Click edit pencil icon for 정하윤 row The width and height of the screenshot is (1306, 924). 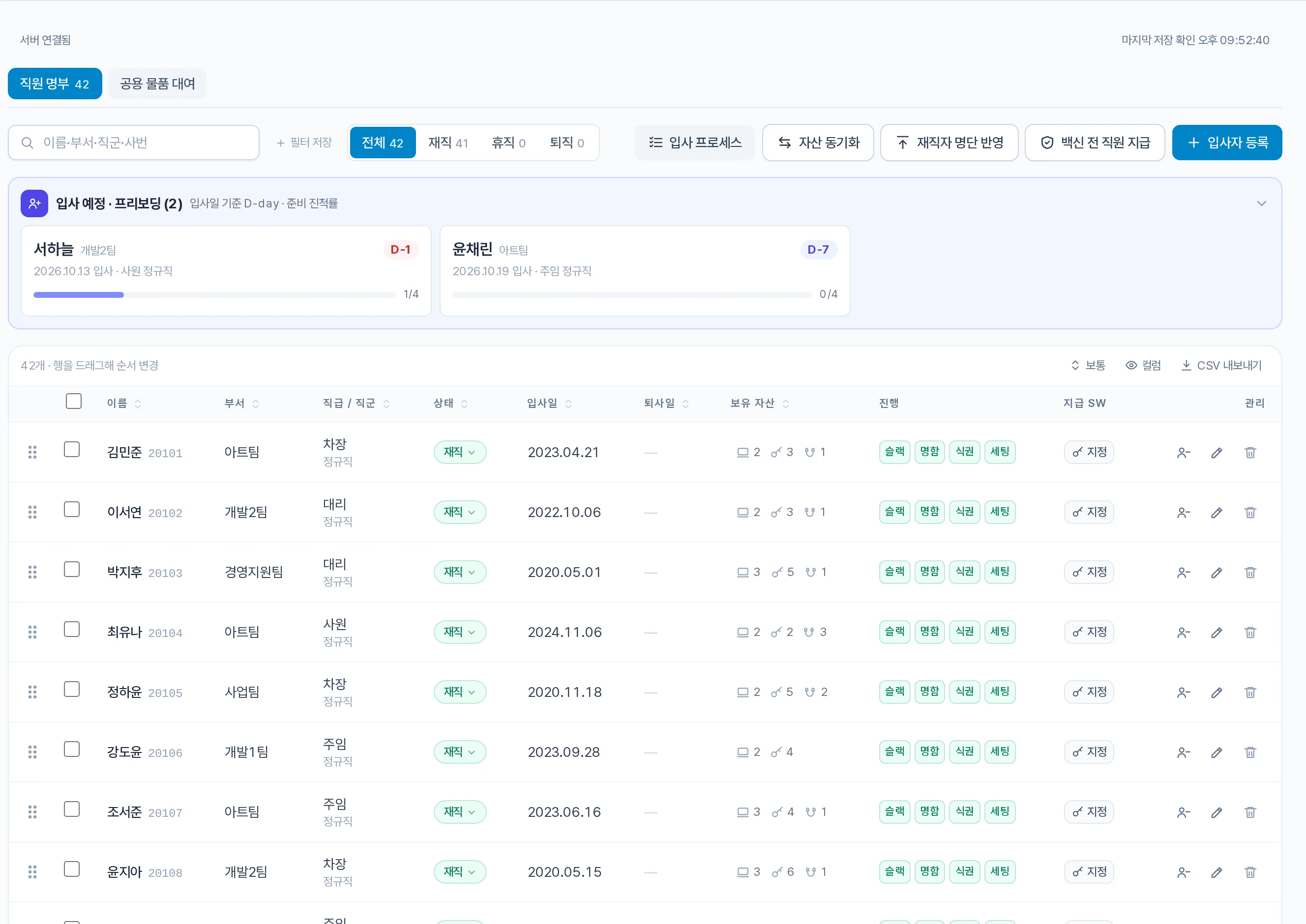pyautogui.click(x=1216, y=693)
